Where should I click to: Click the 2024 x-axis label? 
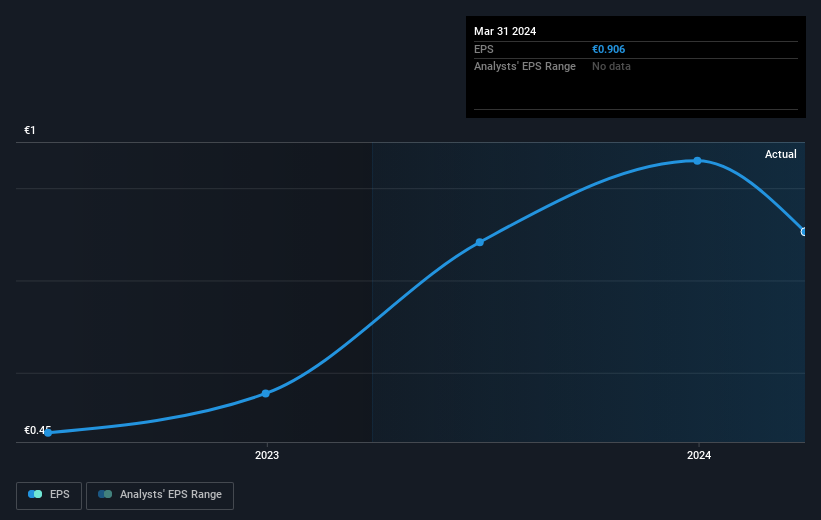[x=699, y=455]
